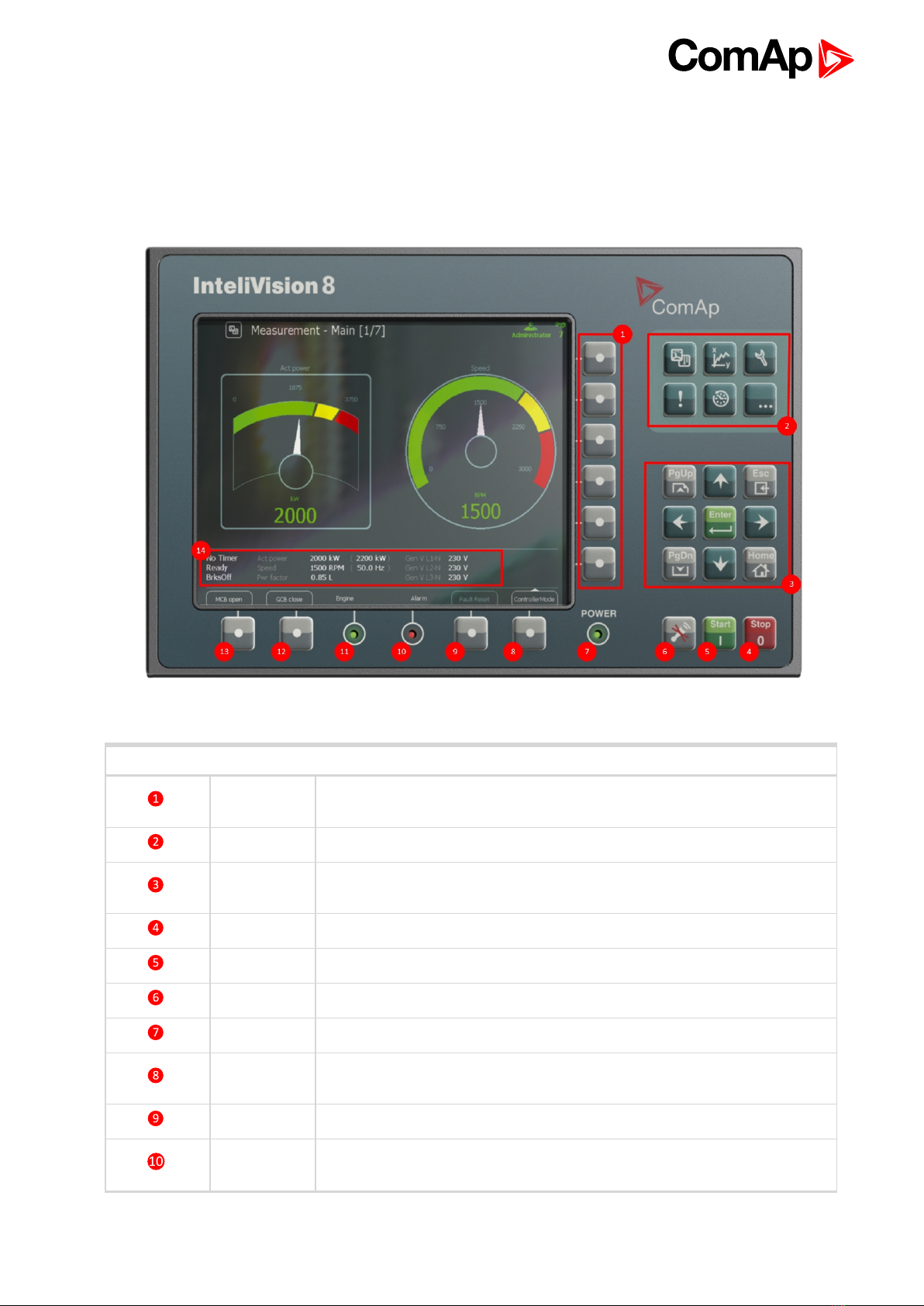Click the MCB open on-screen label
924x1306 pixels.
(229, 599)
